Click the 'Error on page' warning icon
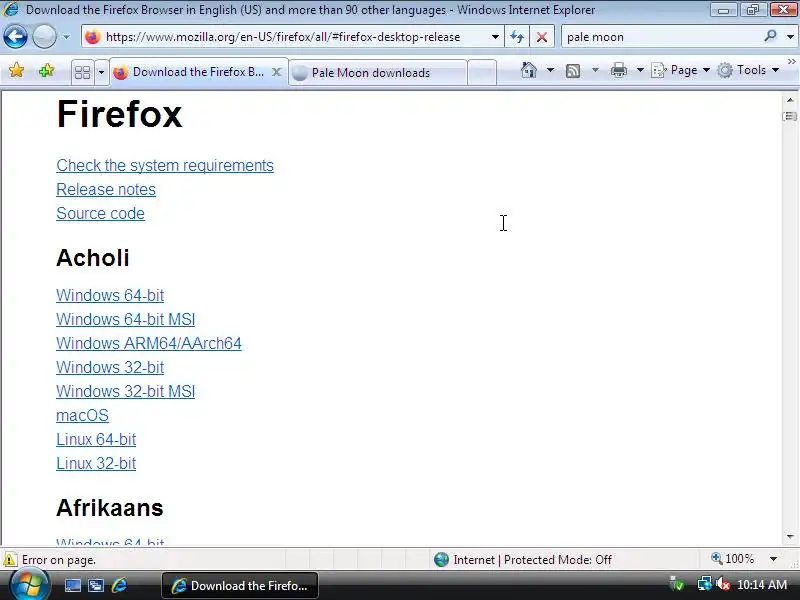The height and width of the screenshot is (600, 800). 9,560
